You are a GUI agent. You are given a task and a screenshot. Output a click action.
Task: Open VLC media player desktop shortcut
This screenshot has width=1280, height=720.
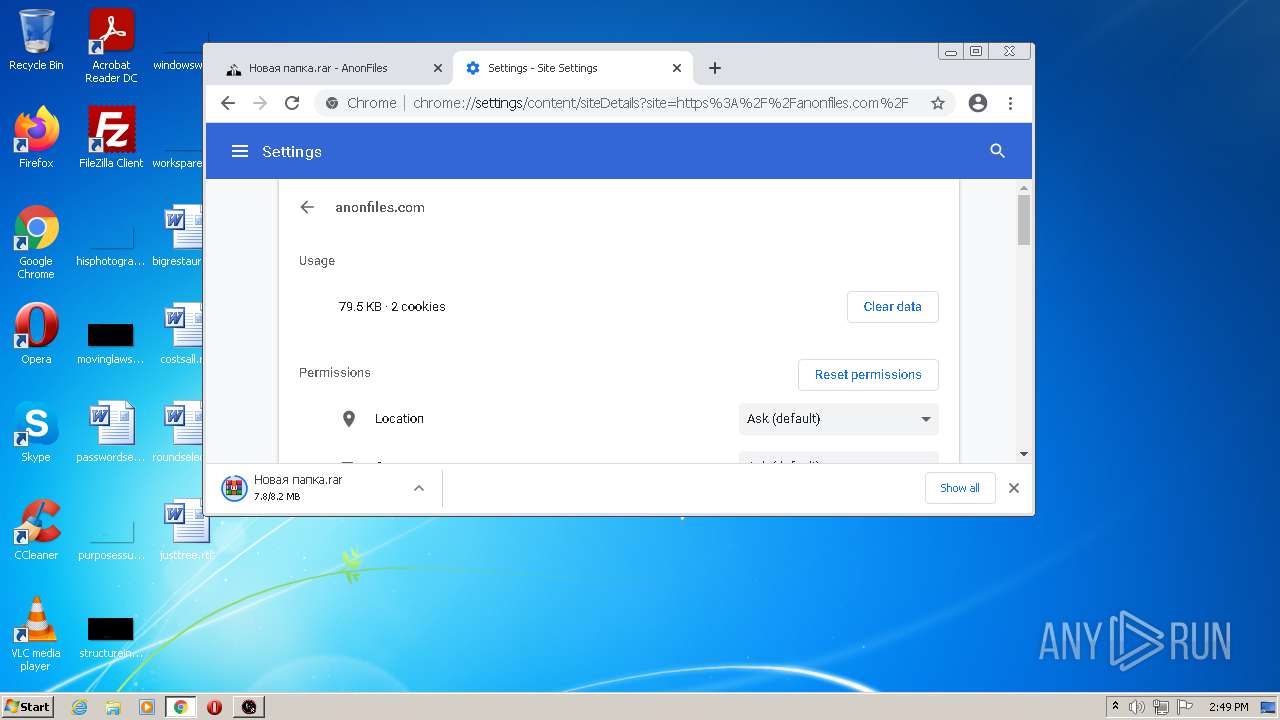pyautogui.click(x=36, y=634)
